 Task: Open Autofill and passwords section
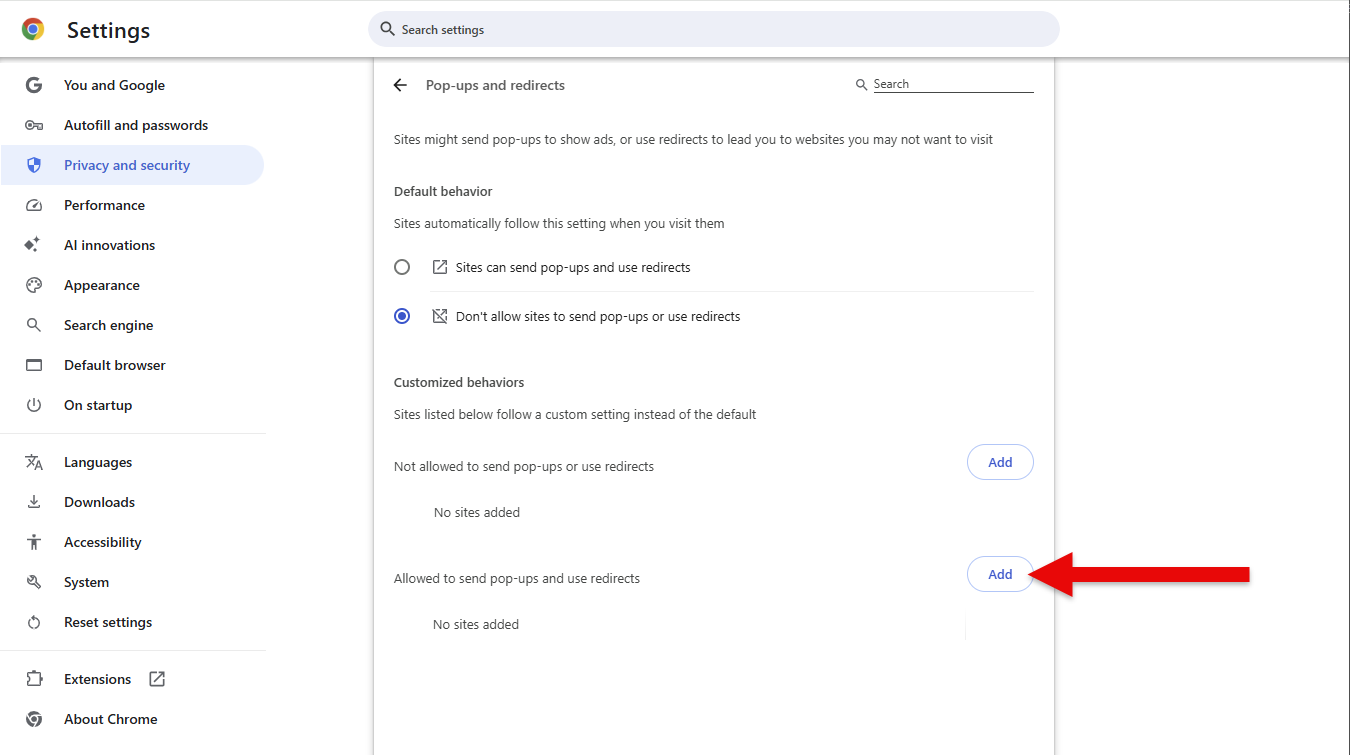click(136, 125)
